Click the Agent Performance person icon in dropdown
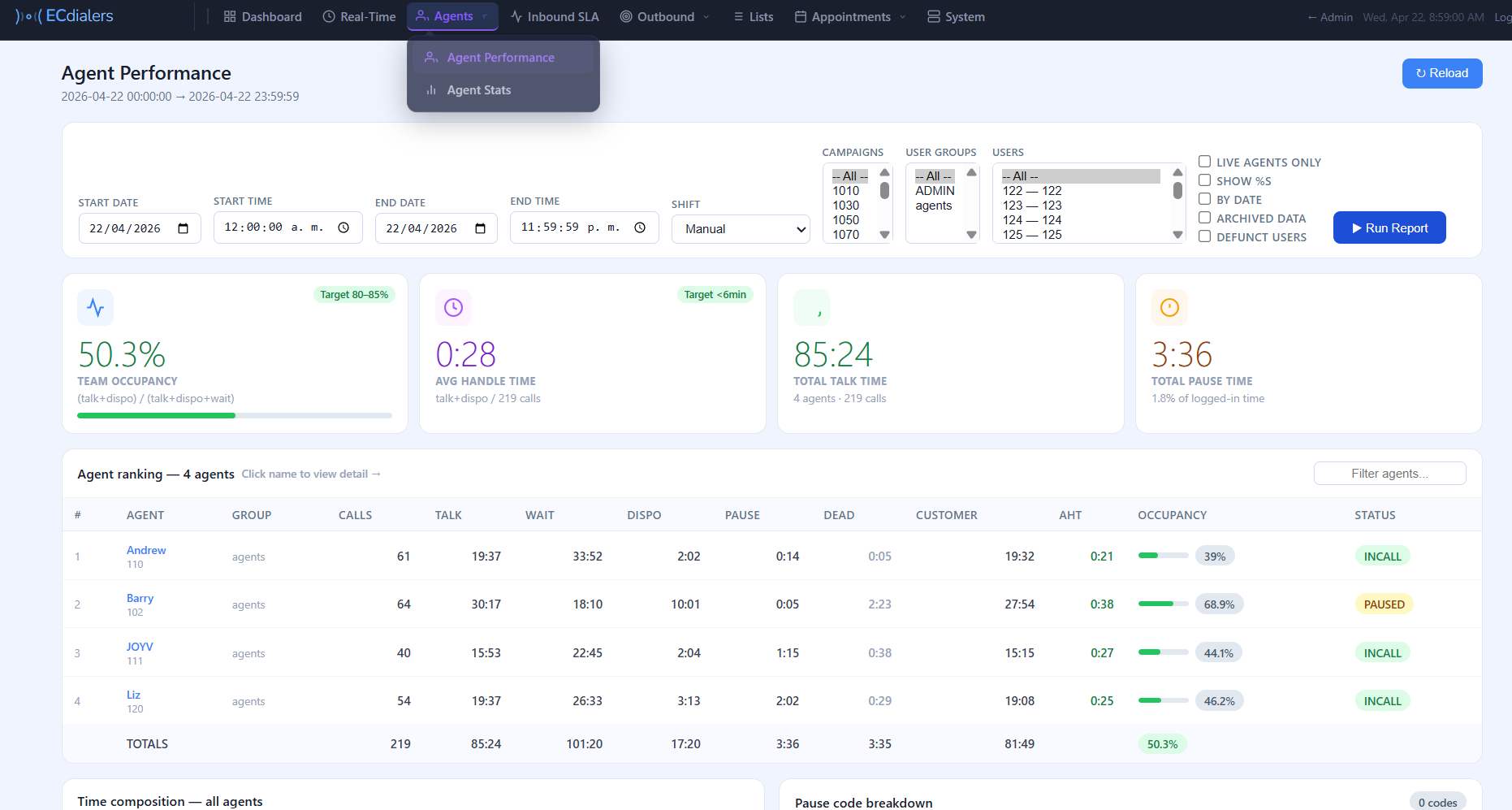The width and height of the screenshot is (1512, 810). [431, 58]
